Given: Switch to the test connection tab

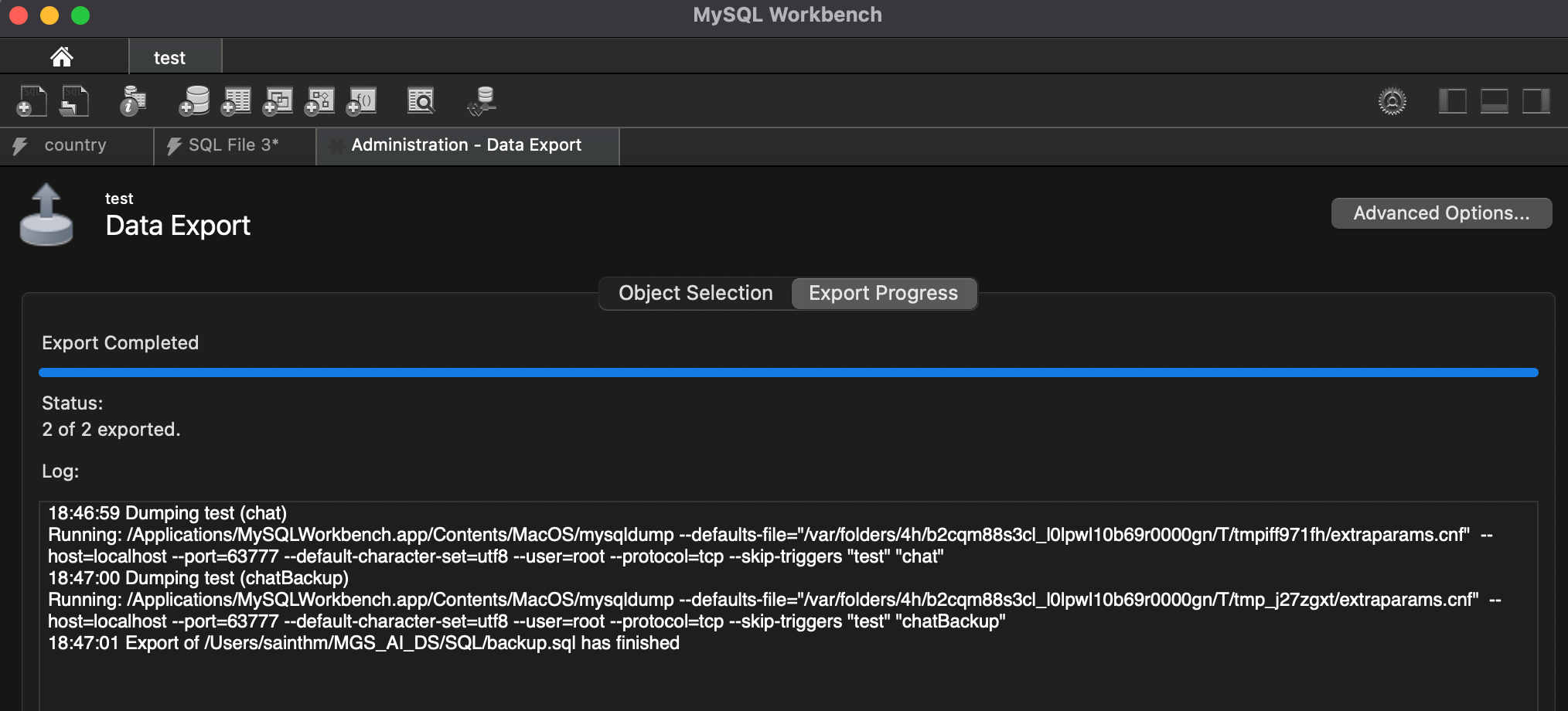Looking at the screenshot, I should (x=175, y=57).
